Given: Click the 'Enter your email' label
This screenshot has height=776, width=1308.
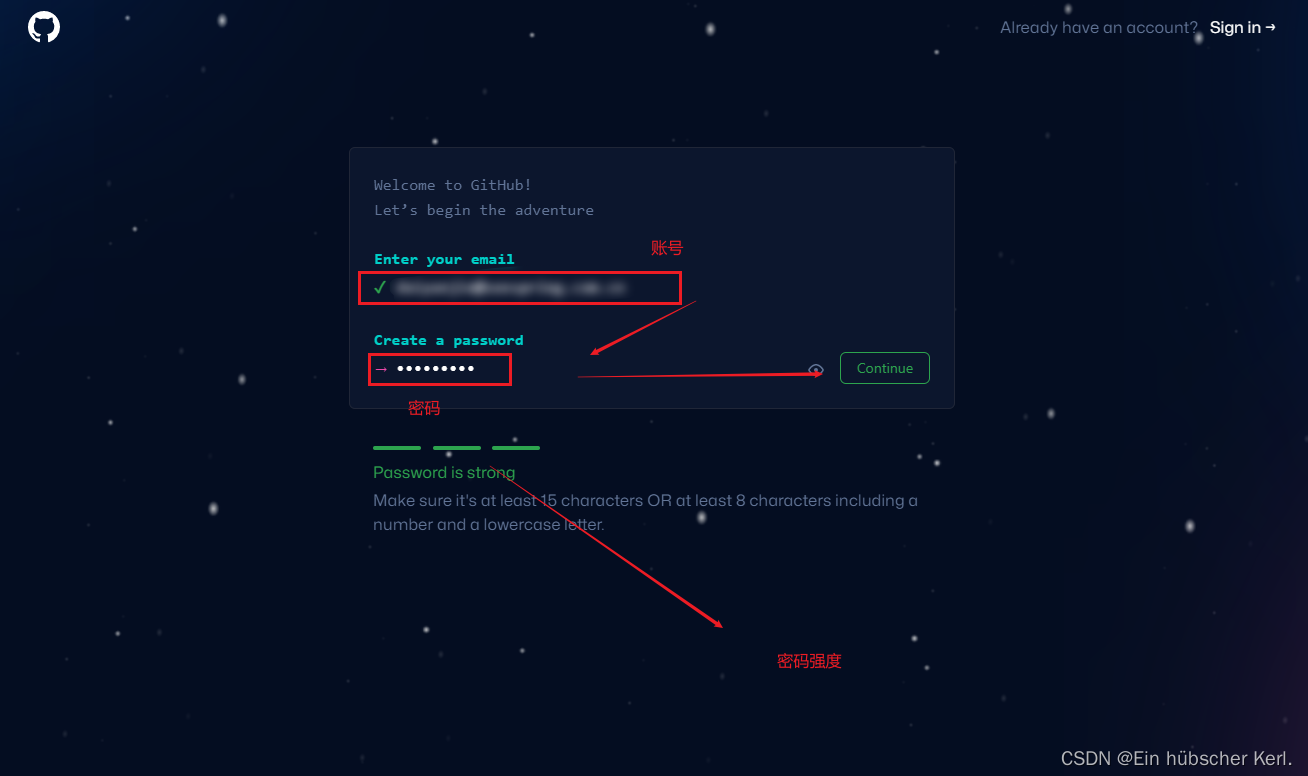Looking at the screenshot, I should click(444, 259).
